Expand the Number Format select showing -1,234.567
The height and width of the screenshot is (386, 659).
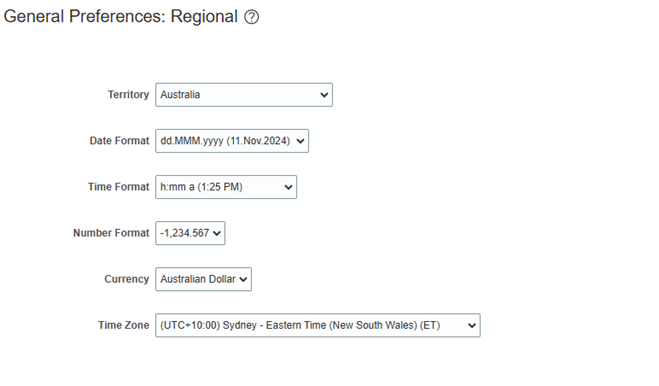(x=190, y=233)
